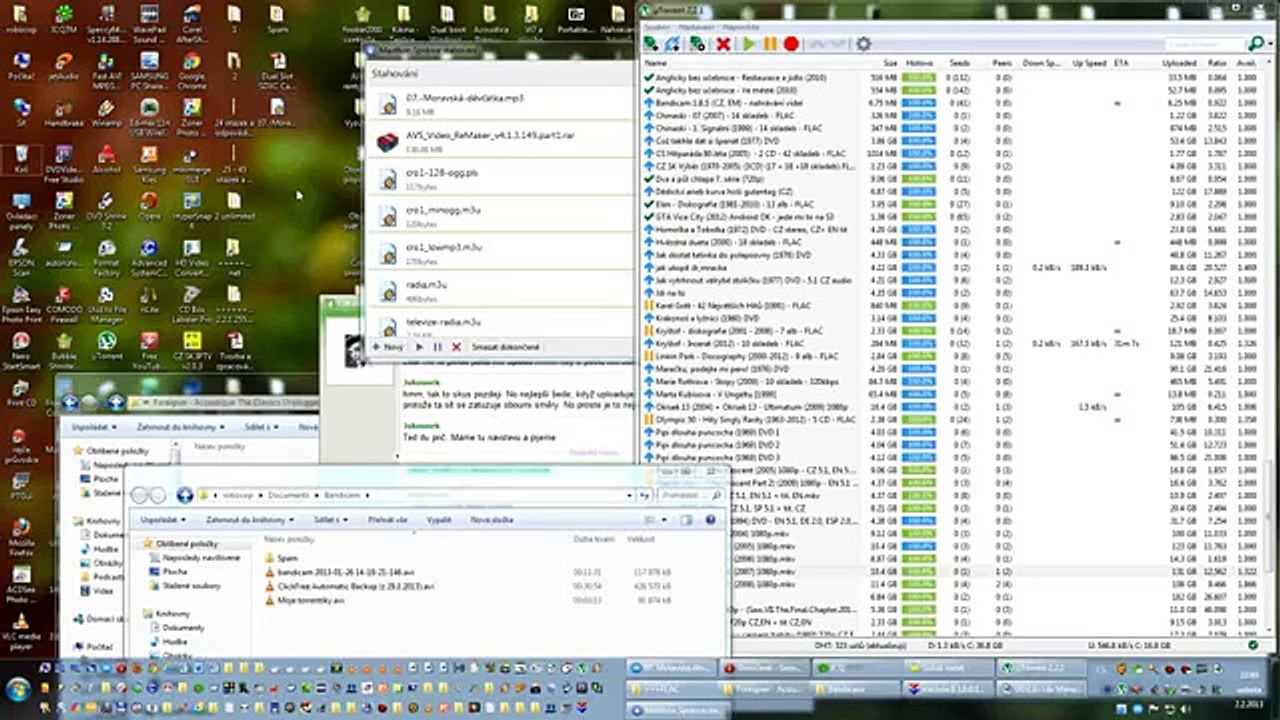Viewport: 1280px width, 720px height.
Task: Create a folder with Nová složka button
Action: (492, 520)
